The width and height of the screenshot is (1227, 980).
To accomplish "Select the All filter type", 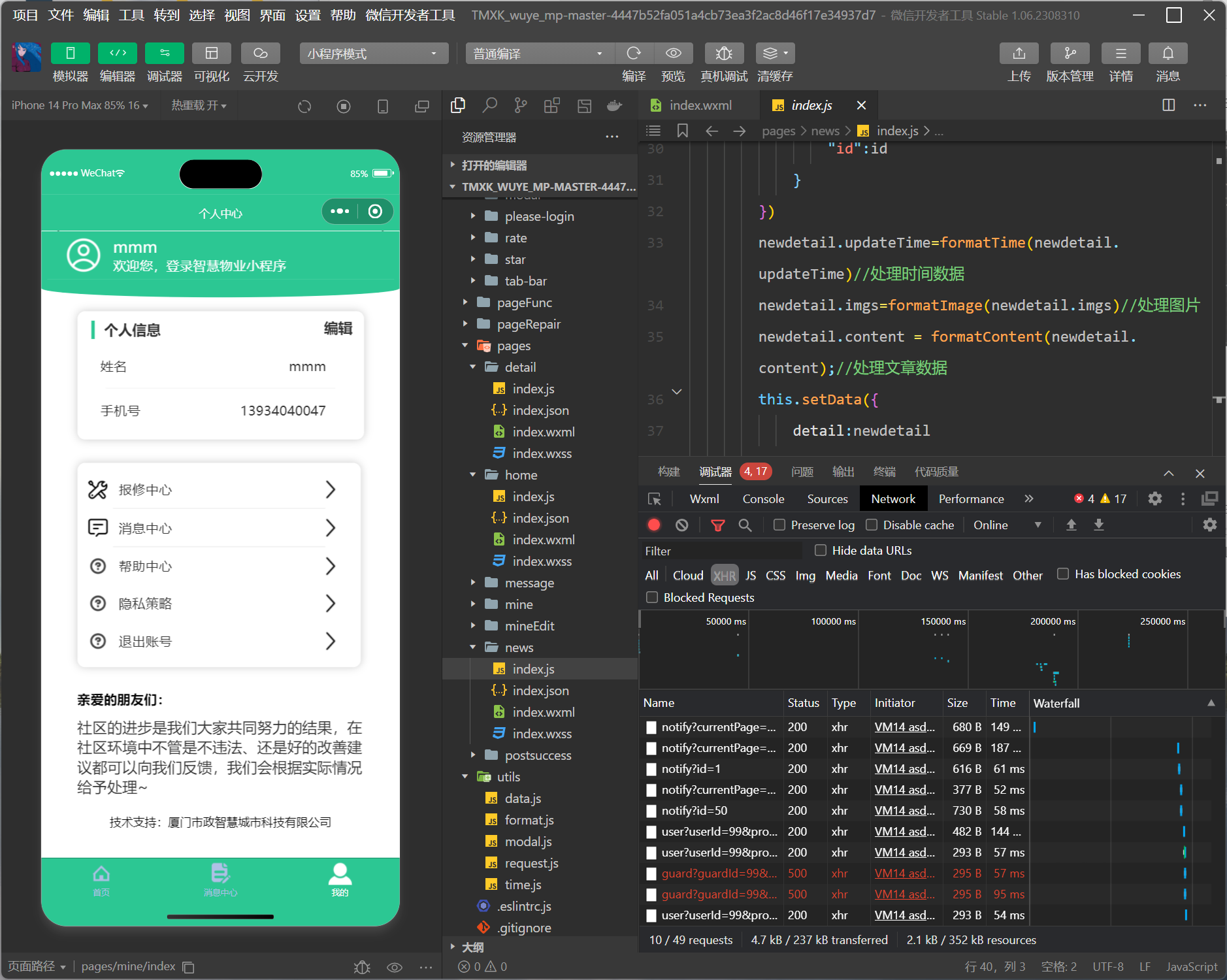I will 651,576.
